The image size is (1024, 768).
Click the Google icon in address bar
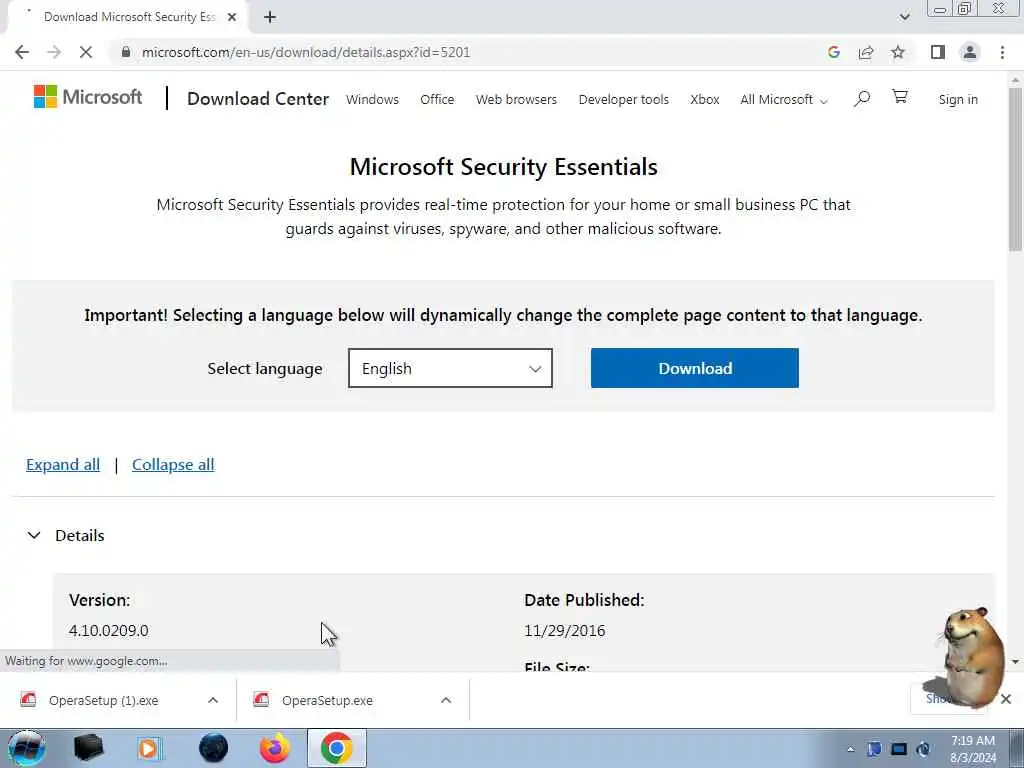[833, 52]
